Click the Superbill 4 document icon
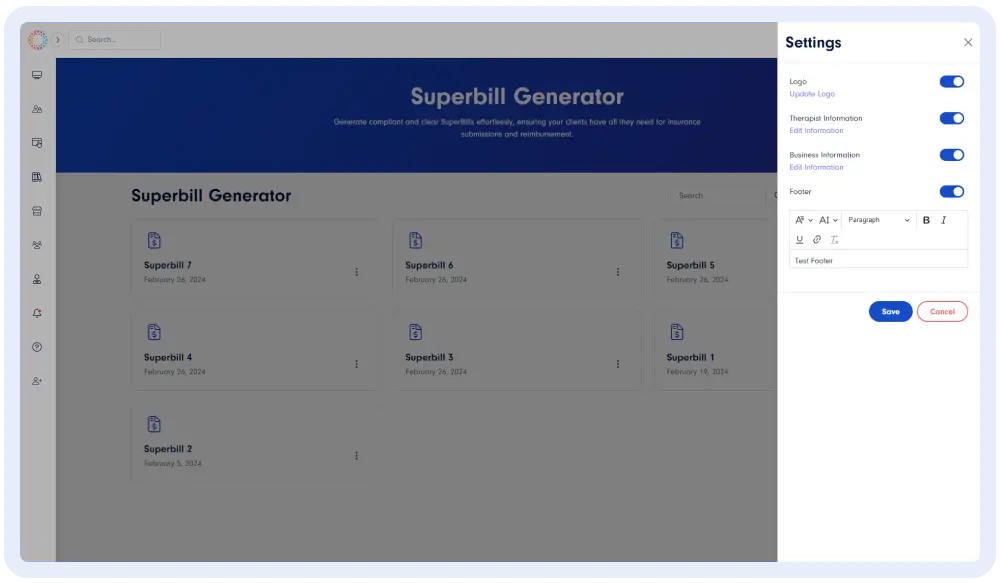Viewport: 1000px width, 583px height. point(154,332)
